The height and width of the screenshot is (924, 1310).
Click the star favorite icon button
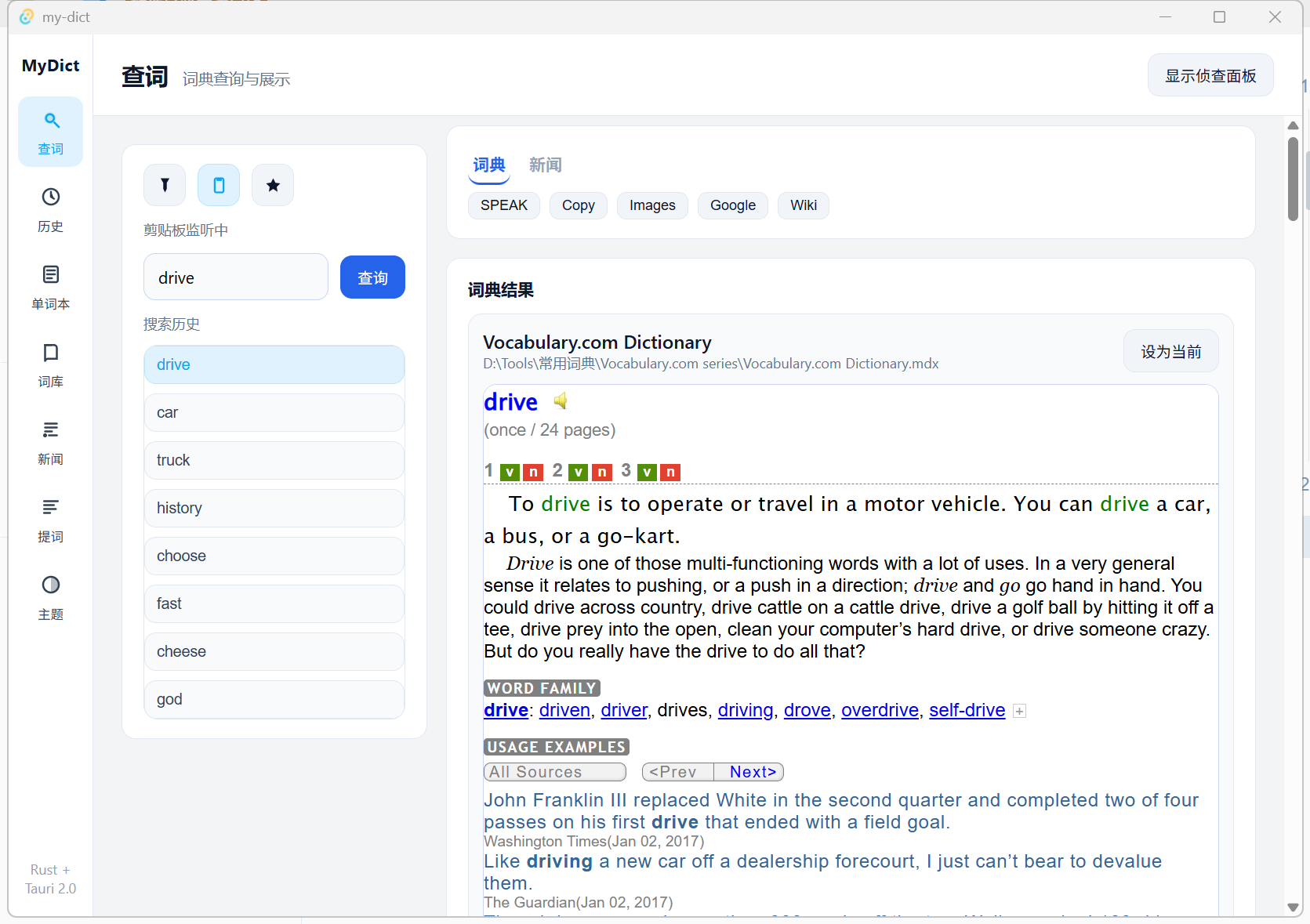pyautogui.click(x=273, y=185)
